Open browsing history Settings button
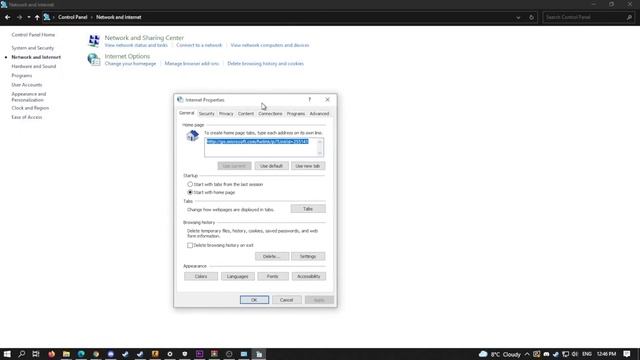Viewport: 640px width, 360px height. point(308,256)
